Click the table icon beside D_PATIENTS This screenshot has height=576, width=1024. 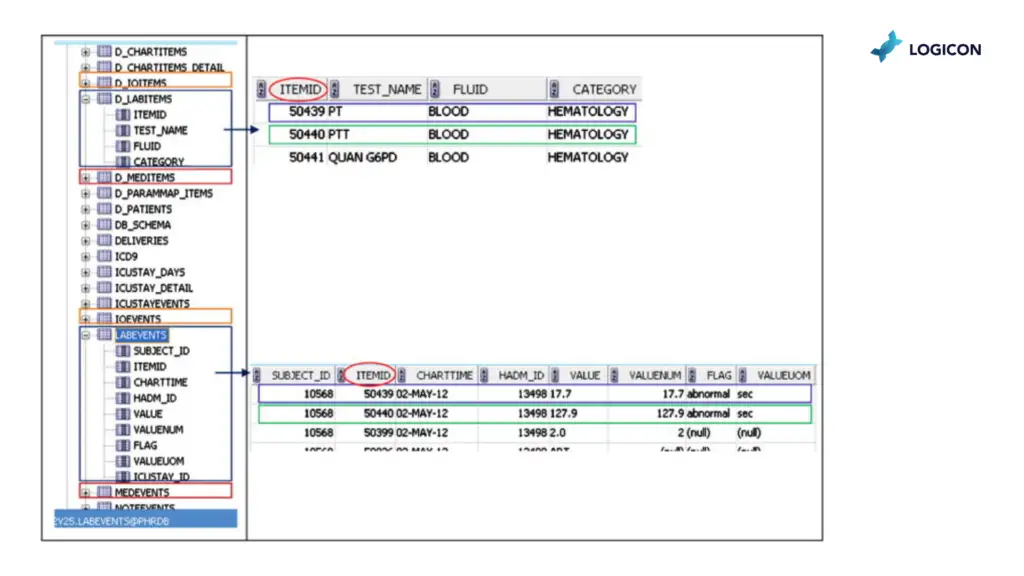pyautogui.click(x=104, y=209)
